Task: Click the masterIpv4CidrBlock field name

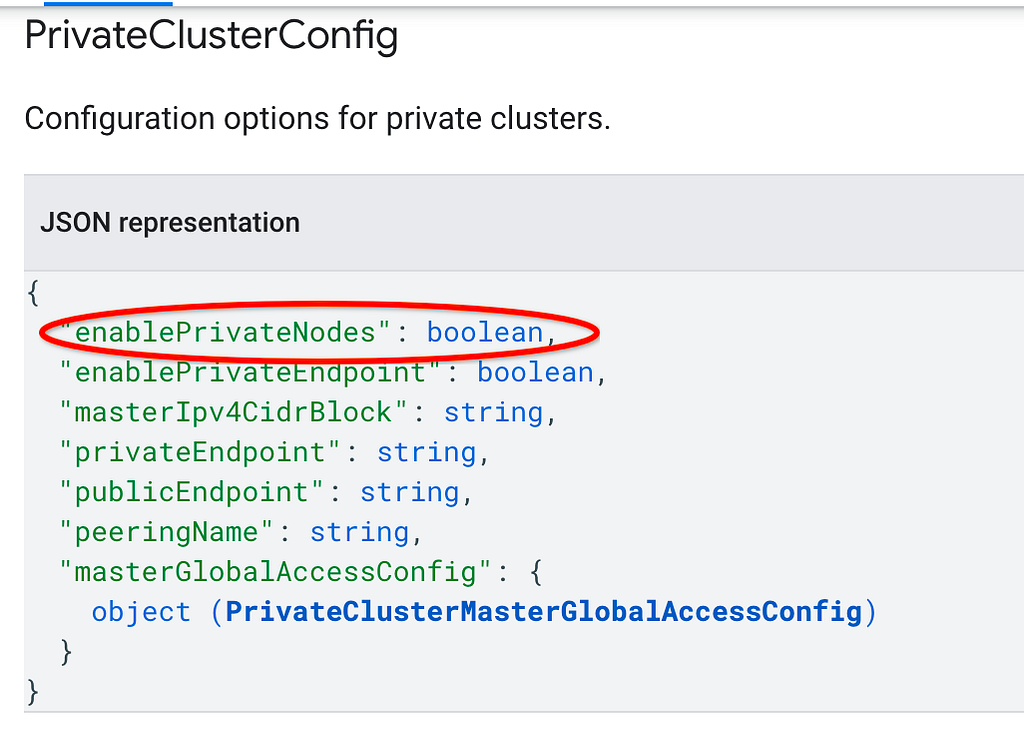Action: coord(233,413)
